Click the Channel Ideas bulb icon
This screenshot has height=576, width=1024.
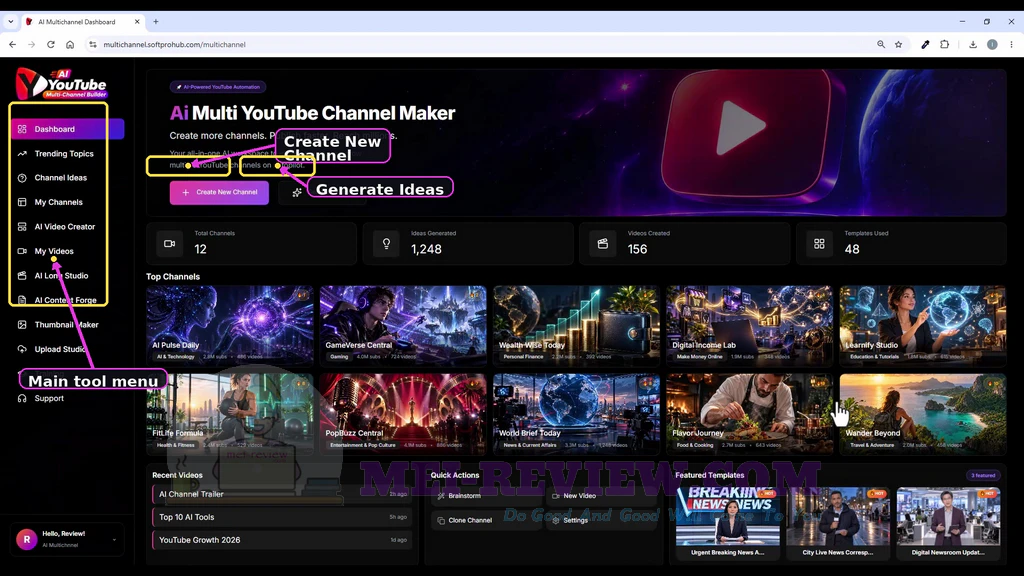point(22,178)
